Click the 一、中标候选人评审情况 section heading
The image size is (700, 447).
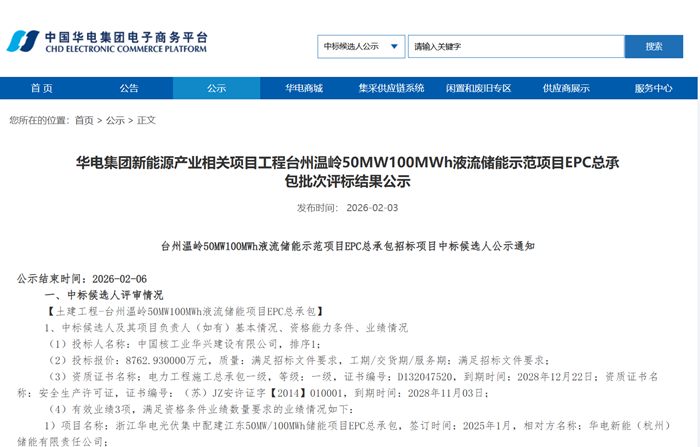[103, 296]
